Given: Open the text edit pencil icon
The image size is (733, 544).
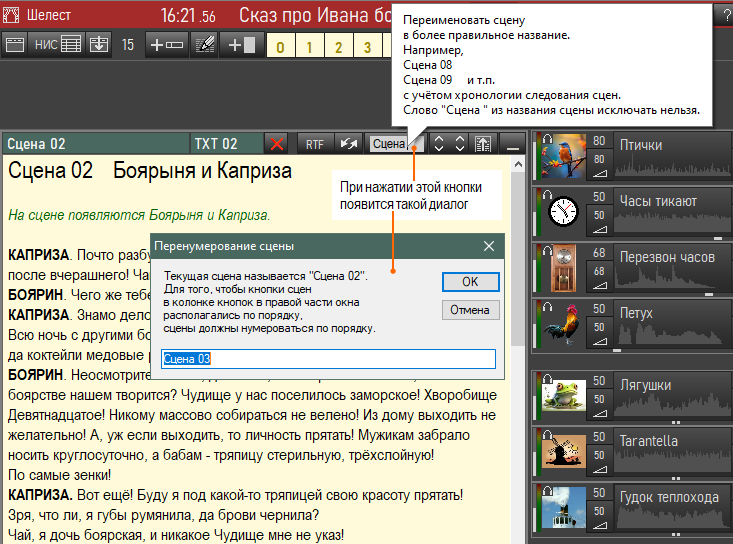Looking at the screenshot, I should (204, 45).
